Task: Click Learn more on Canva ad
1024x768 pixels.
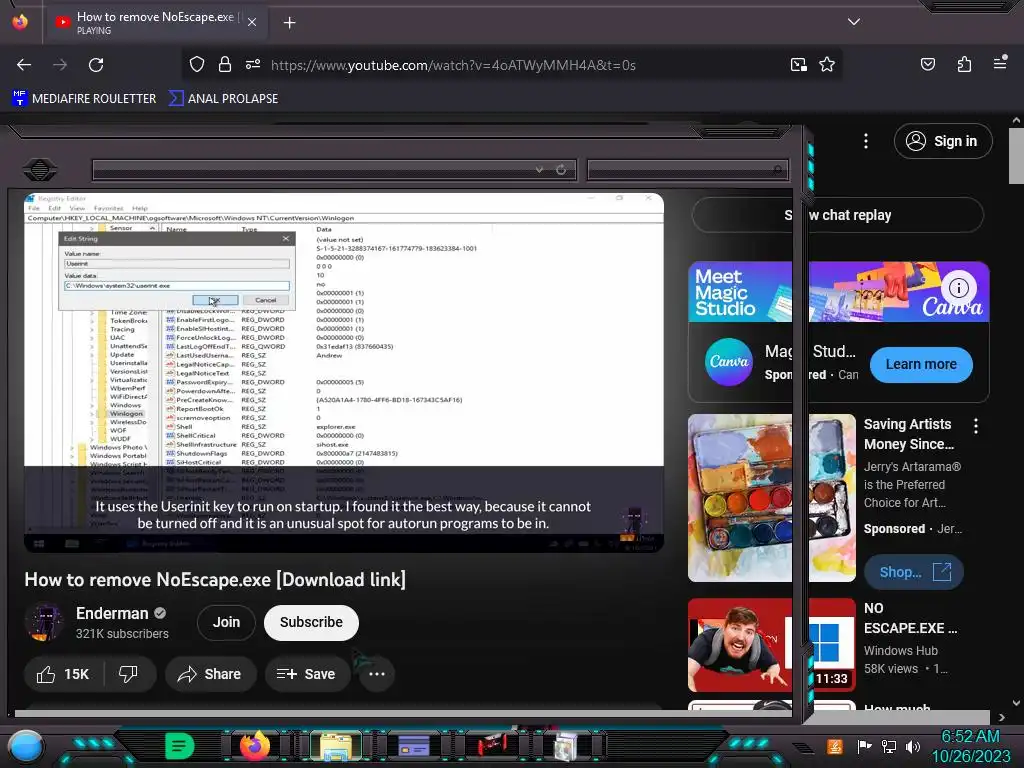Action: (x=921, y=364)
